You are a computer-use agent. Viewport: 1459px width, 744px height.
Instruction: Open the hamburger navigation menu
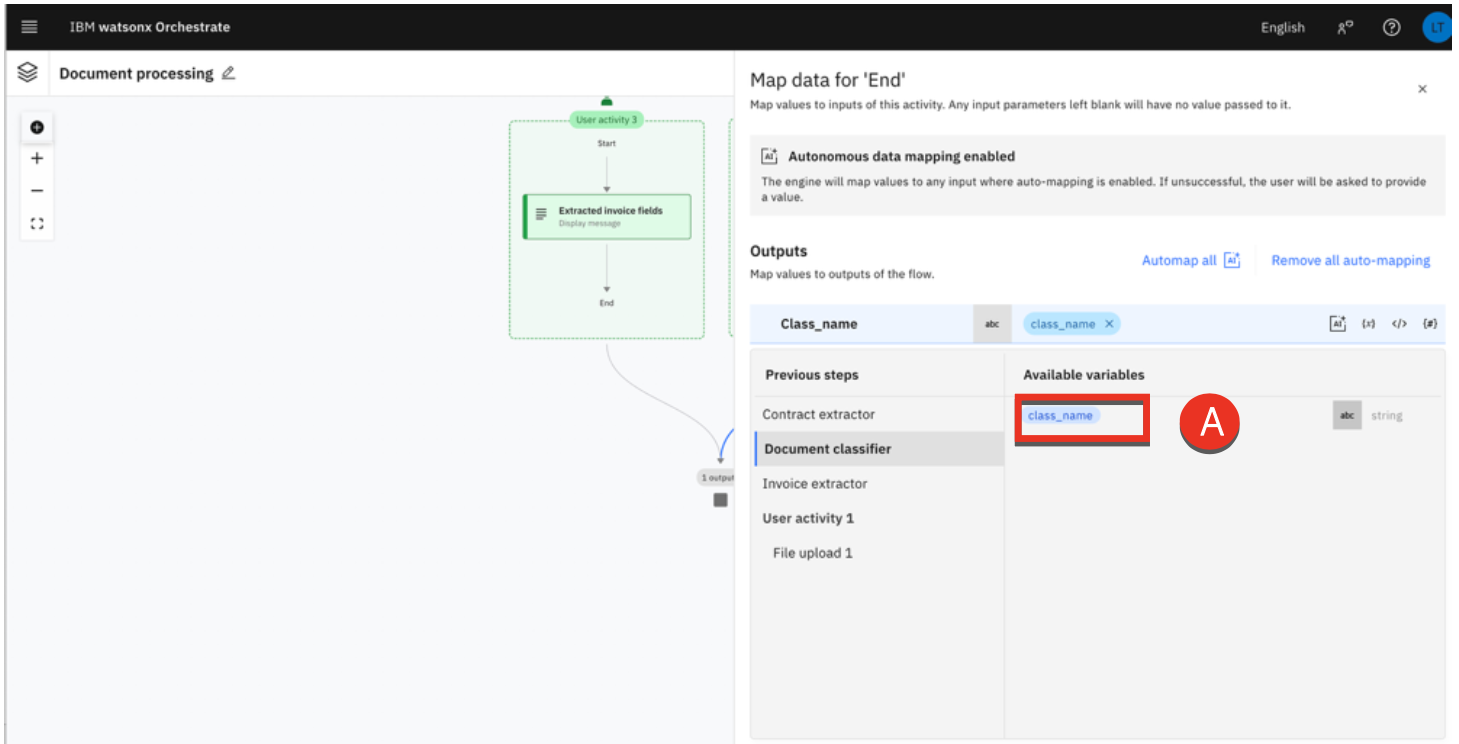pos(29,27)
